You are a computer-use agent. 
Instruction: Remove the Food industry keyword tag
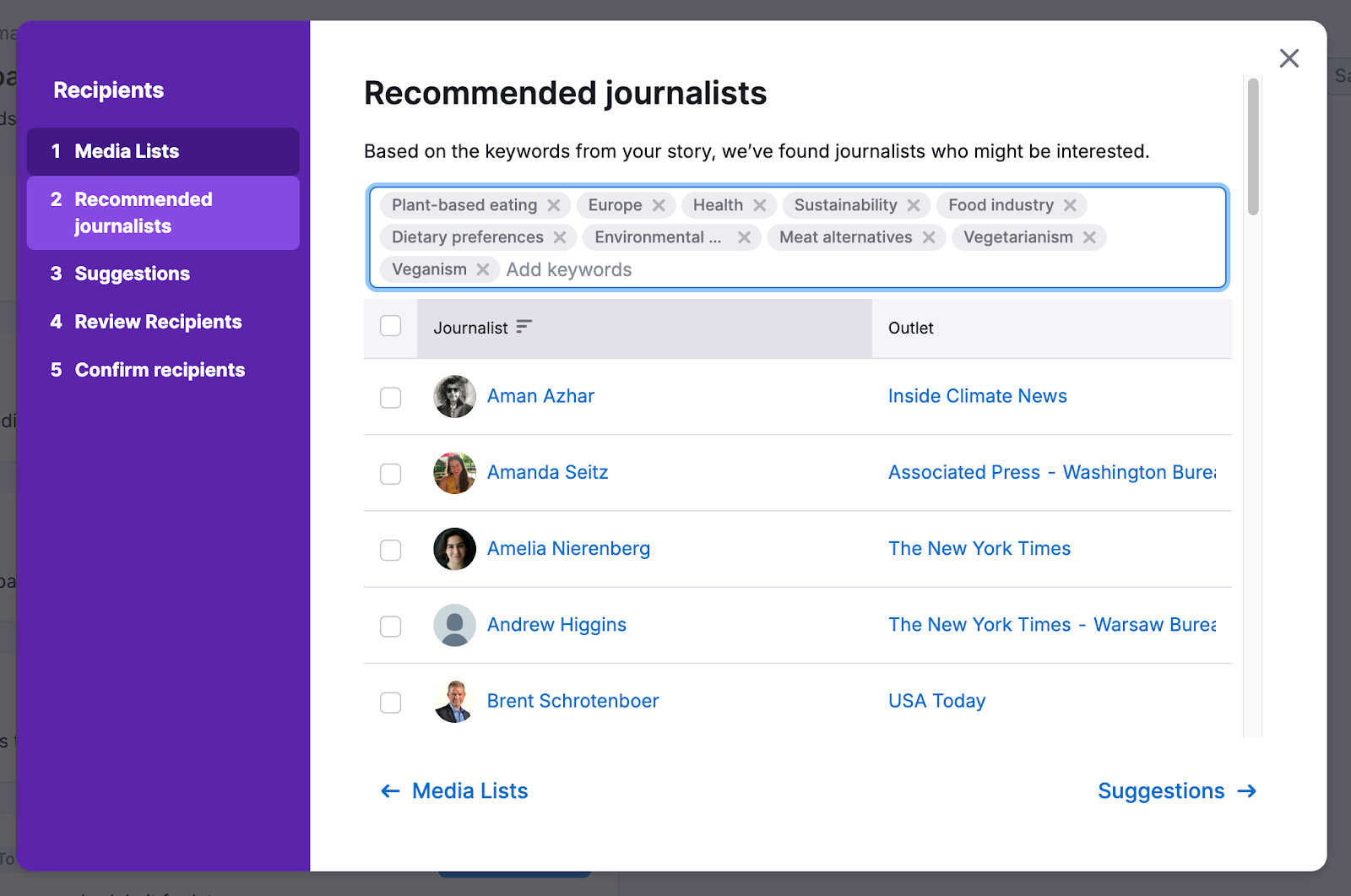point(1070,204)
